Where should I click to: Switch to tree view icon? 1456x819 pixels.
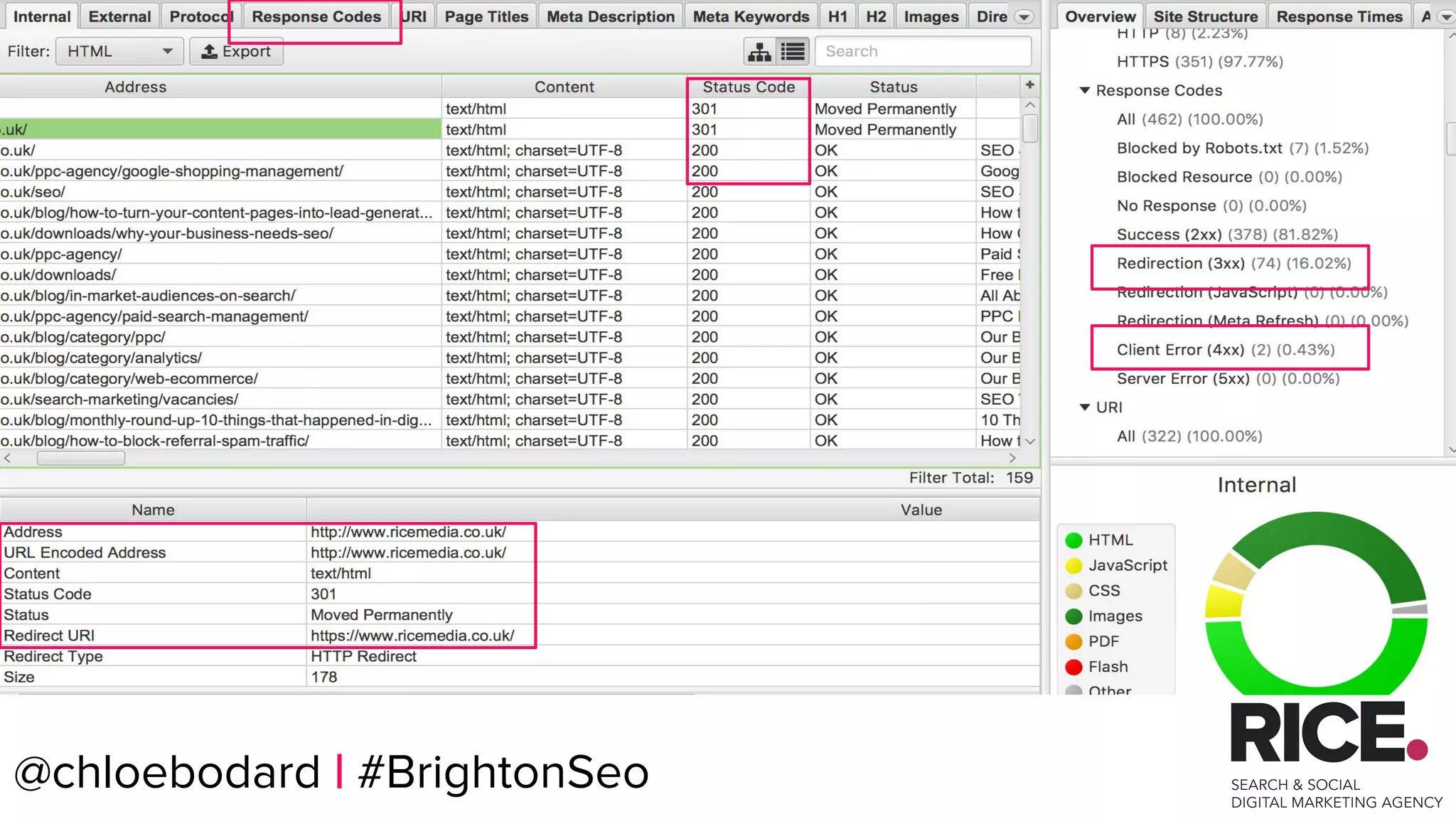(759, 51)
